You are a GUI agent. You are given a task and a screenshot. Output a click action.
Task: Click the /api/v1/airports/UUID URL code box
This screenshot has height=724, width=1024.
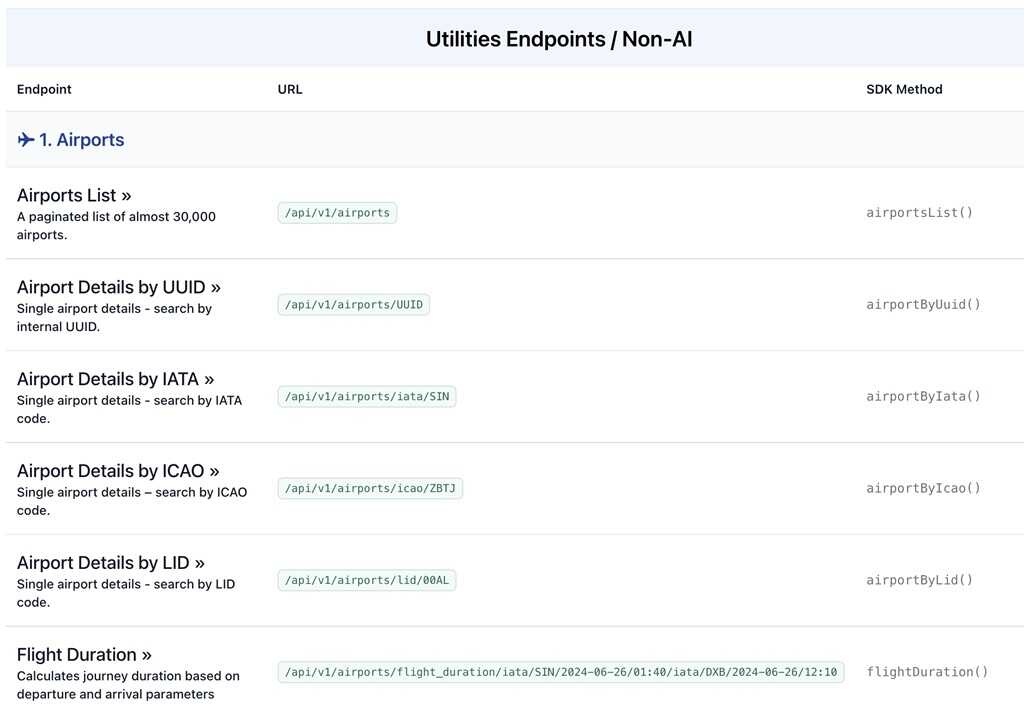coord(354,305)
